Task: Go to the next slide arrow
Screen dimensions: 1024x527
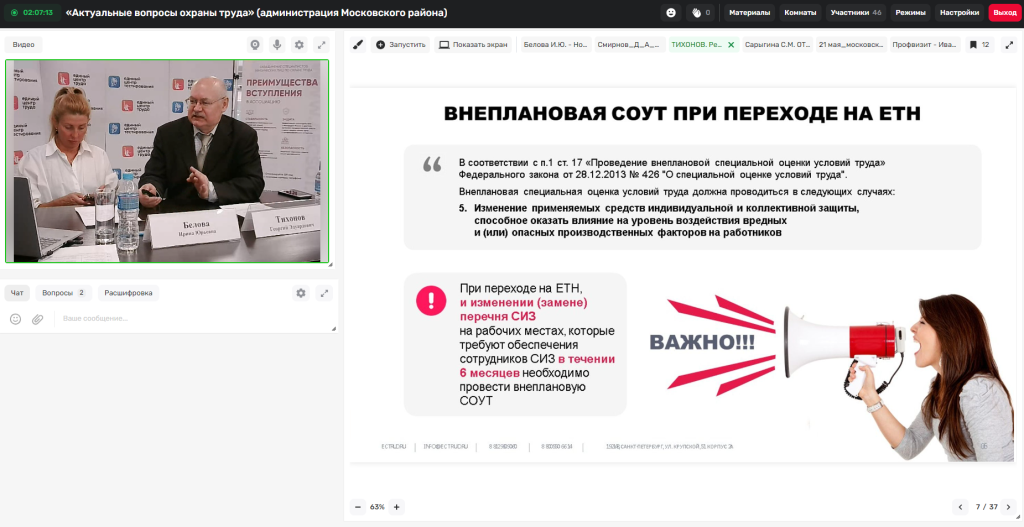Action: pyautogui.click(x=1008, y=507)
